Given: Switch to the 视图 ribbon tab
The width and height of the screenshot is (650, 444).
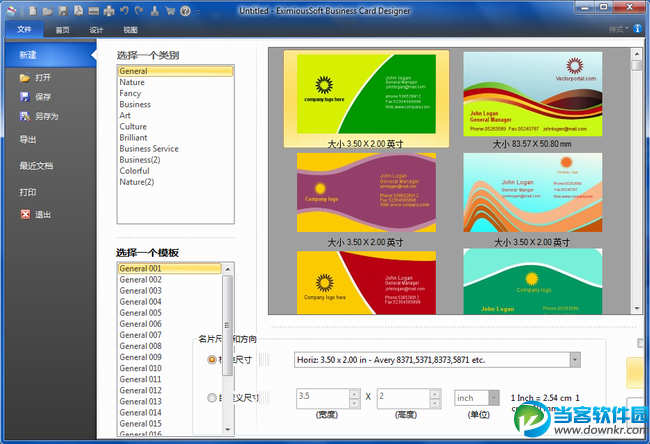Looking at the screenshot, I should tap(130, 30).
